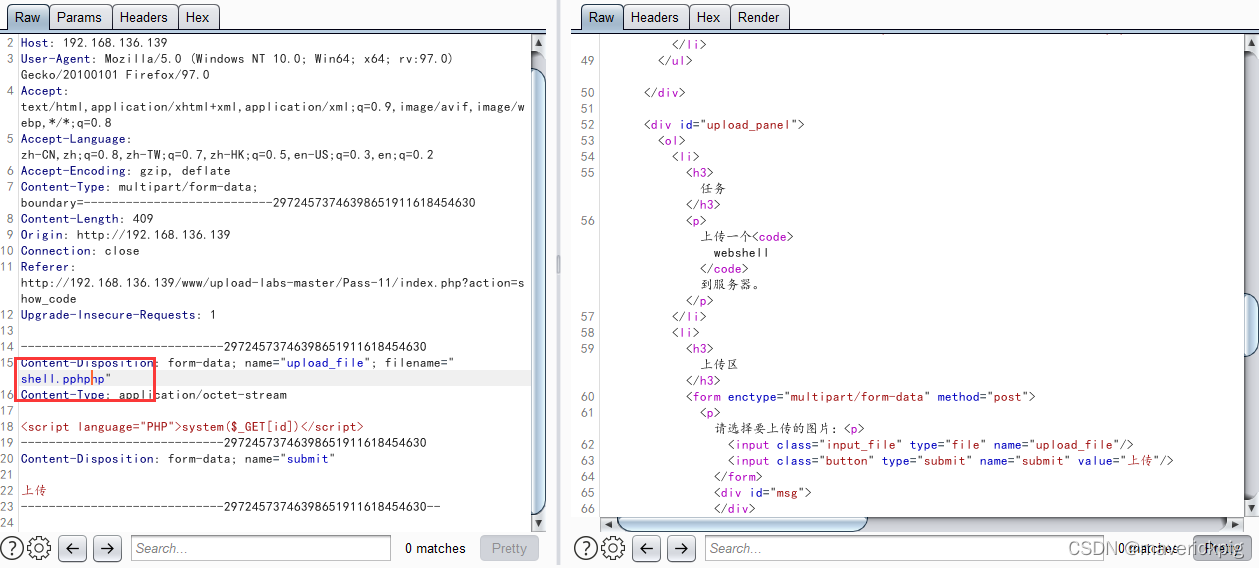Click request pane scrollbar up arrow
The width and height of the screenshot is (1259, 568).
click(538, 42)
